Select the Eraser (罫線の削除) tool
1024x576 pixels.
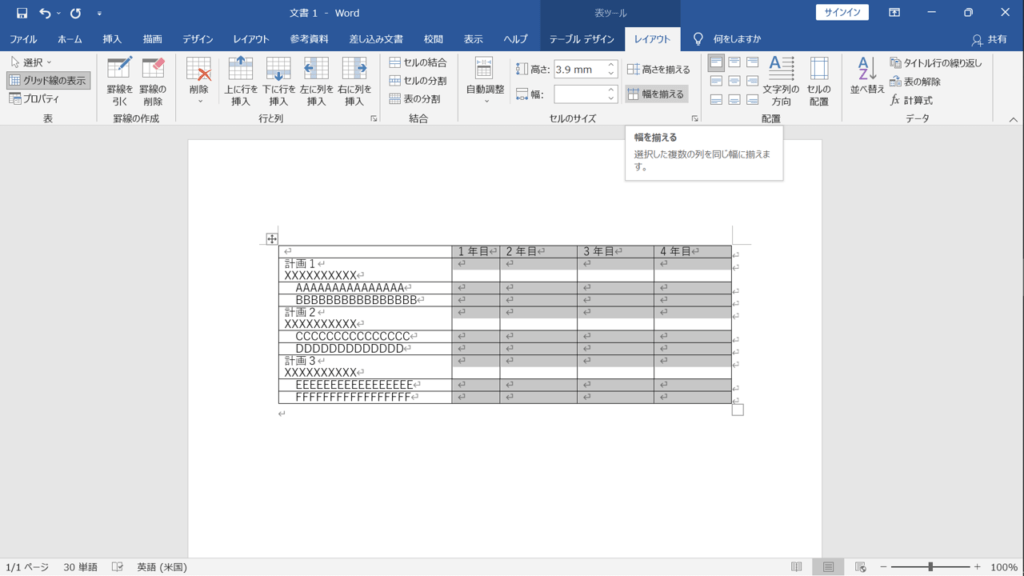(153, 81)
